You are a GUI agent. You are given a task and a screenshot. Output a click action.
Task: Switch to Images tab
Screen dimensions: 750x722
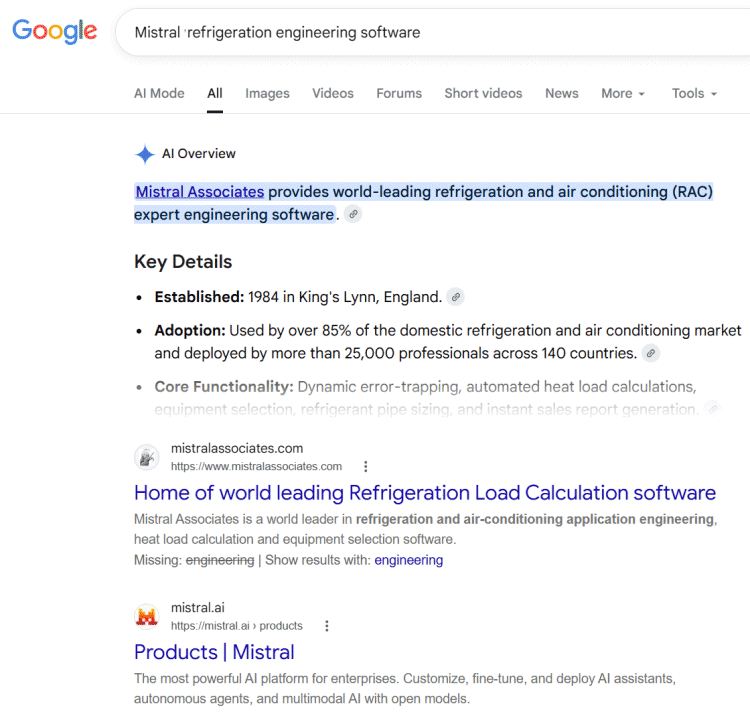[x=267, y=93]
